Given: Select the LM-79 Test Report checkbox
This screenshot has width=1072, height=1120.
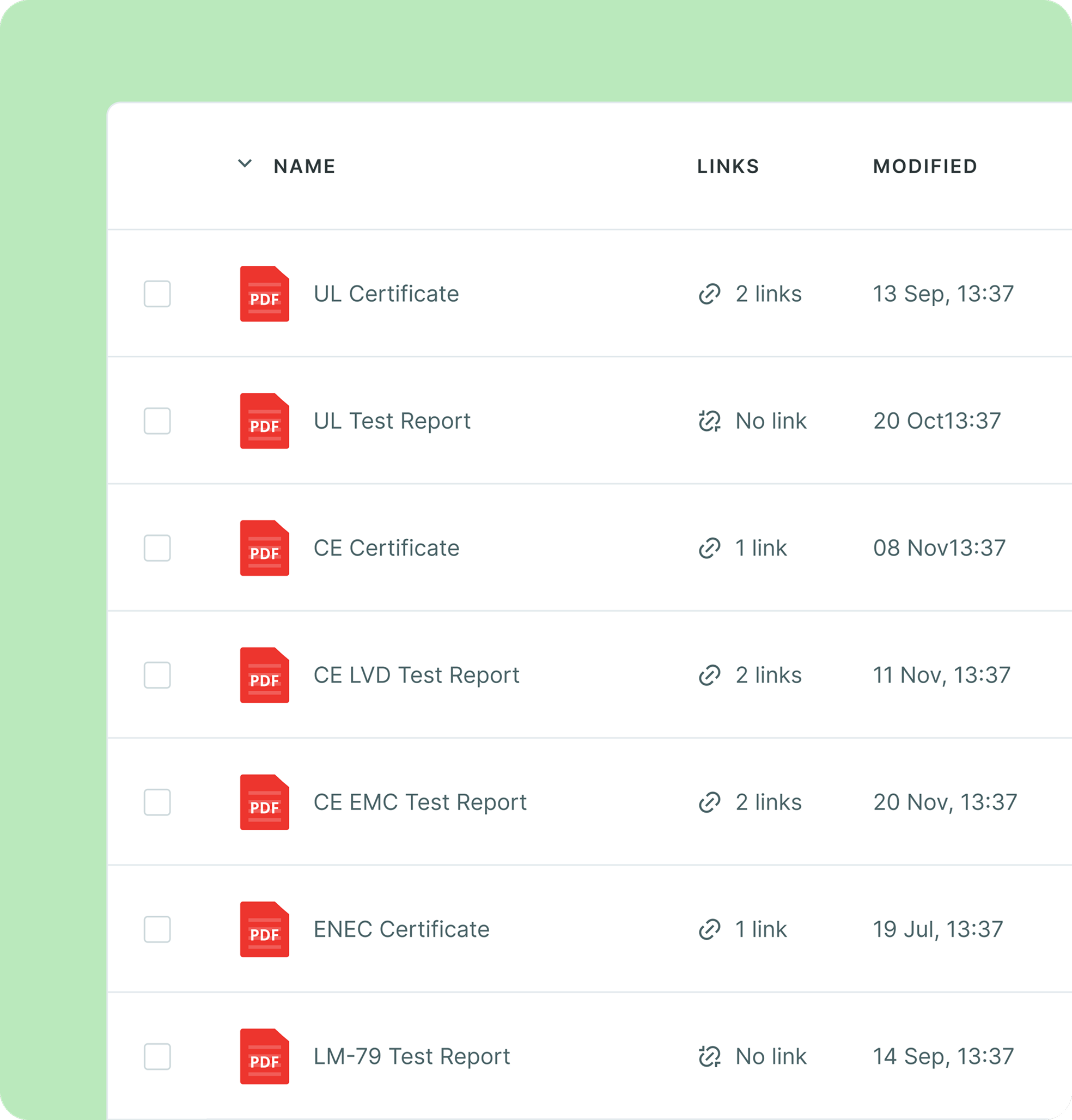Looking at the screenshot, I should pyautogui.click(x=157, y=1057).
